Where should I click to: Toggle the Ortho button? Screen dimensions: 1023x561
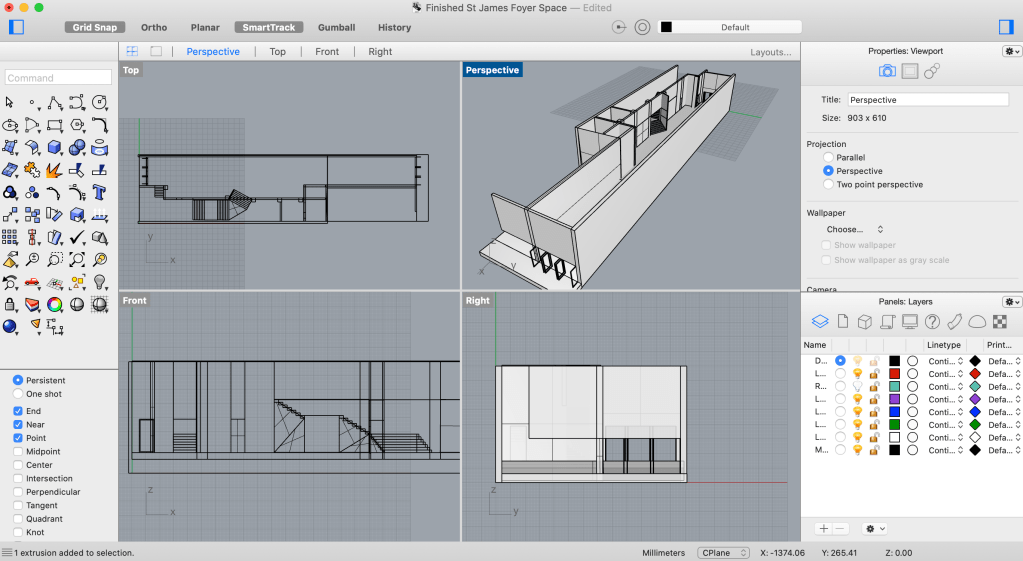point(154,27)
